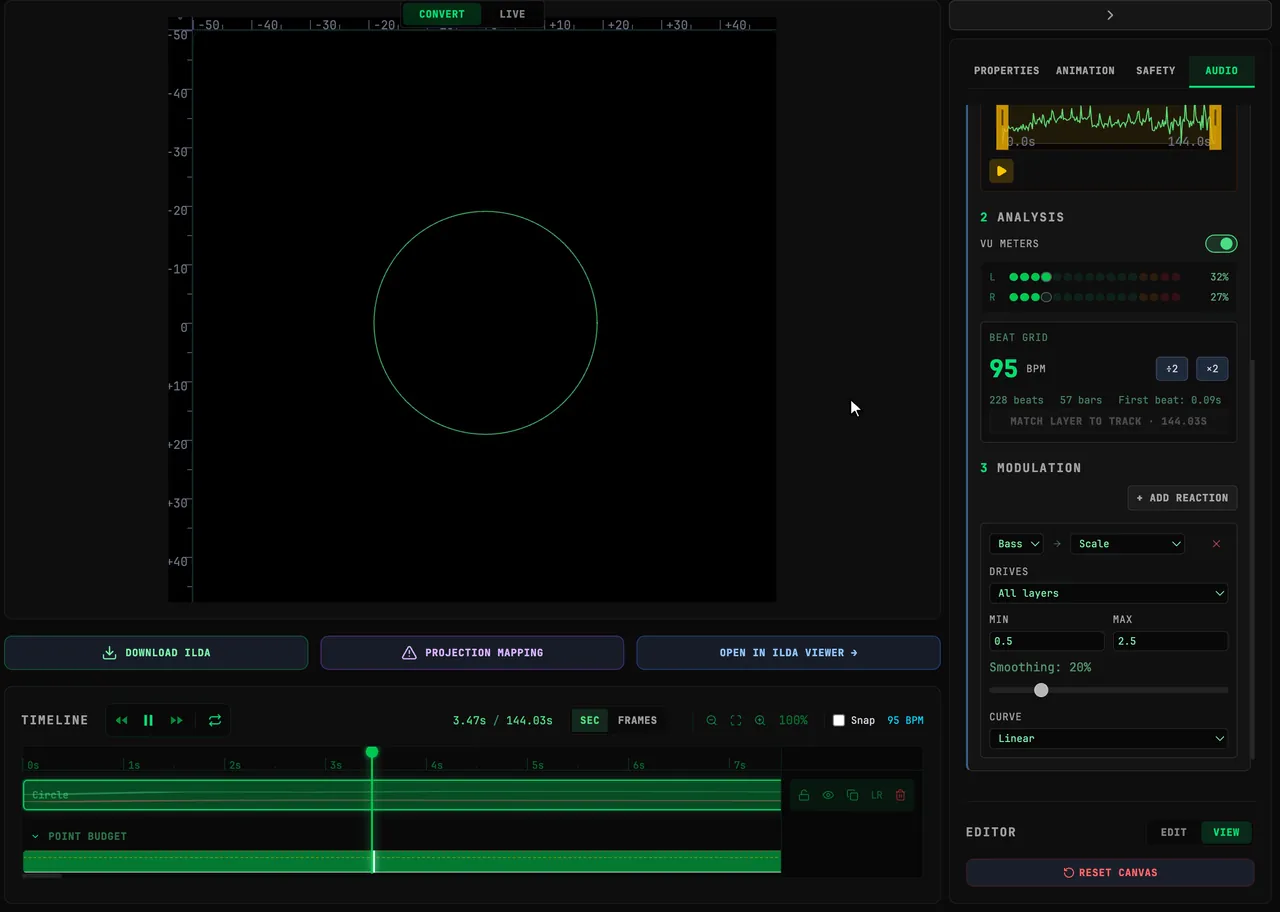This screenshot has width=1280, height=912.
Task: Expand the collapsed top panel chevron
Action: pyautogui.click(x=1110, y=15)
